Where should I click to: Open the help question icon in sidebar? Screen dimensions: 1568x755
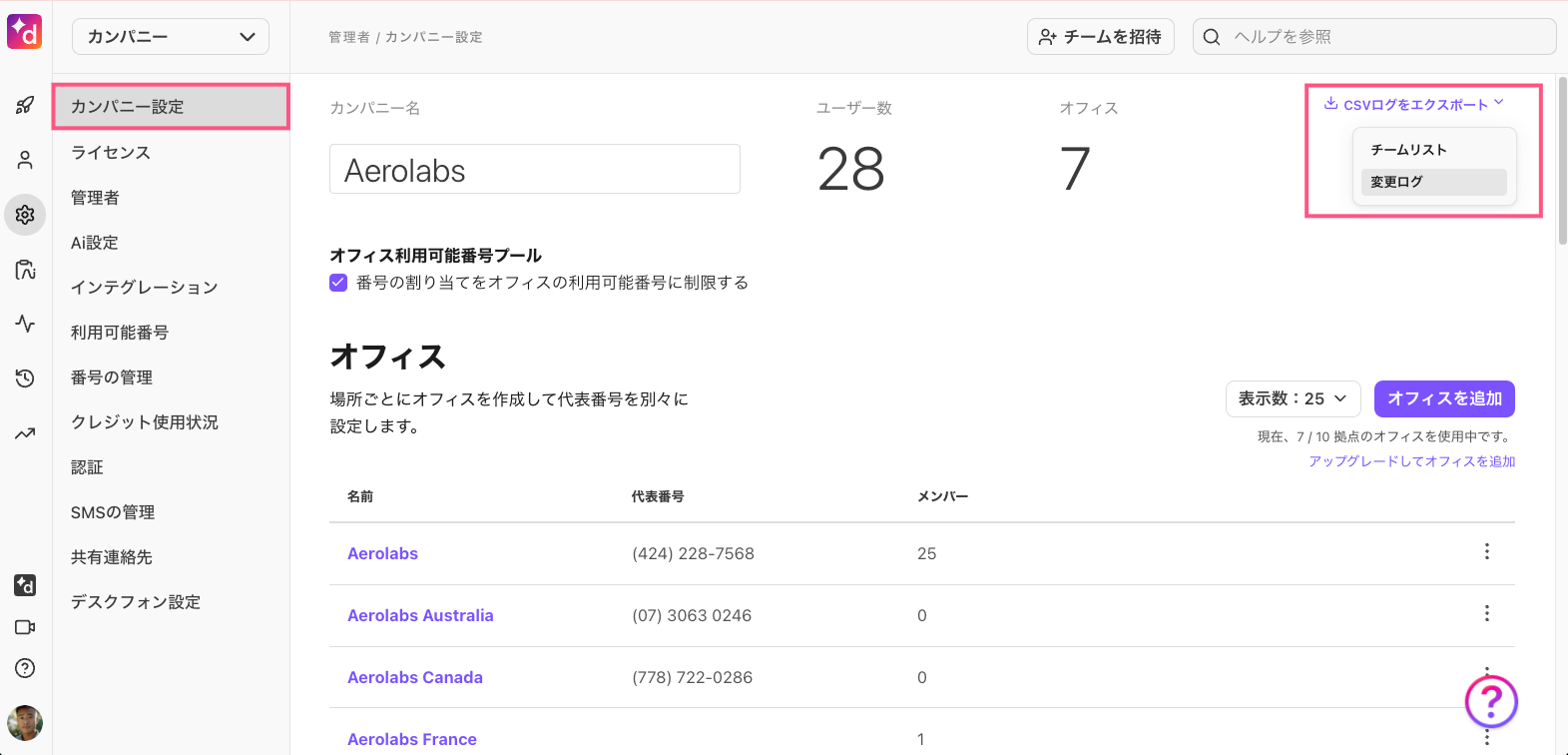(25, 669)
